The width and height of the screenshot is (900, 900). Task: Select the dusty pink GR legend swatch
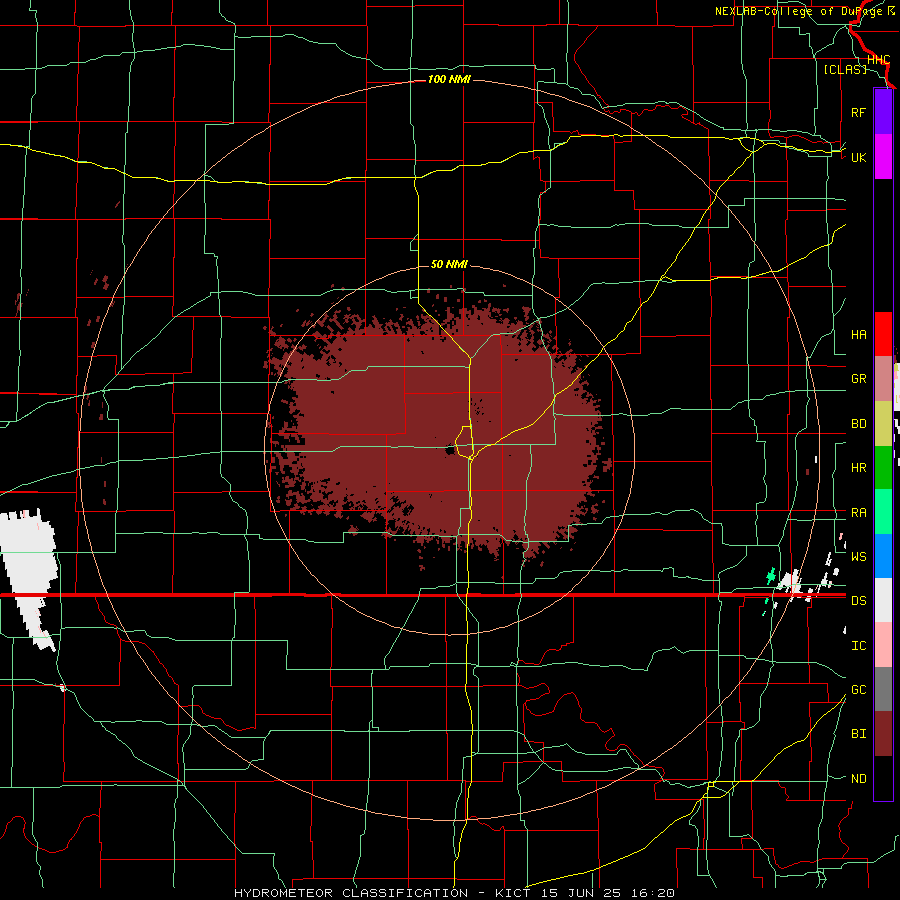[x=883, y=379]
